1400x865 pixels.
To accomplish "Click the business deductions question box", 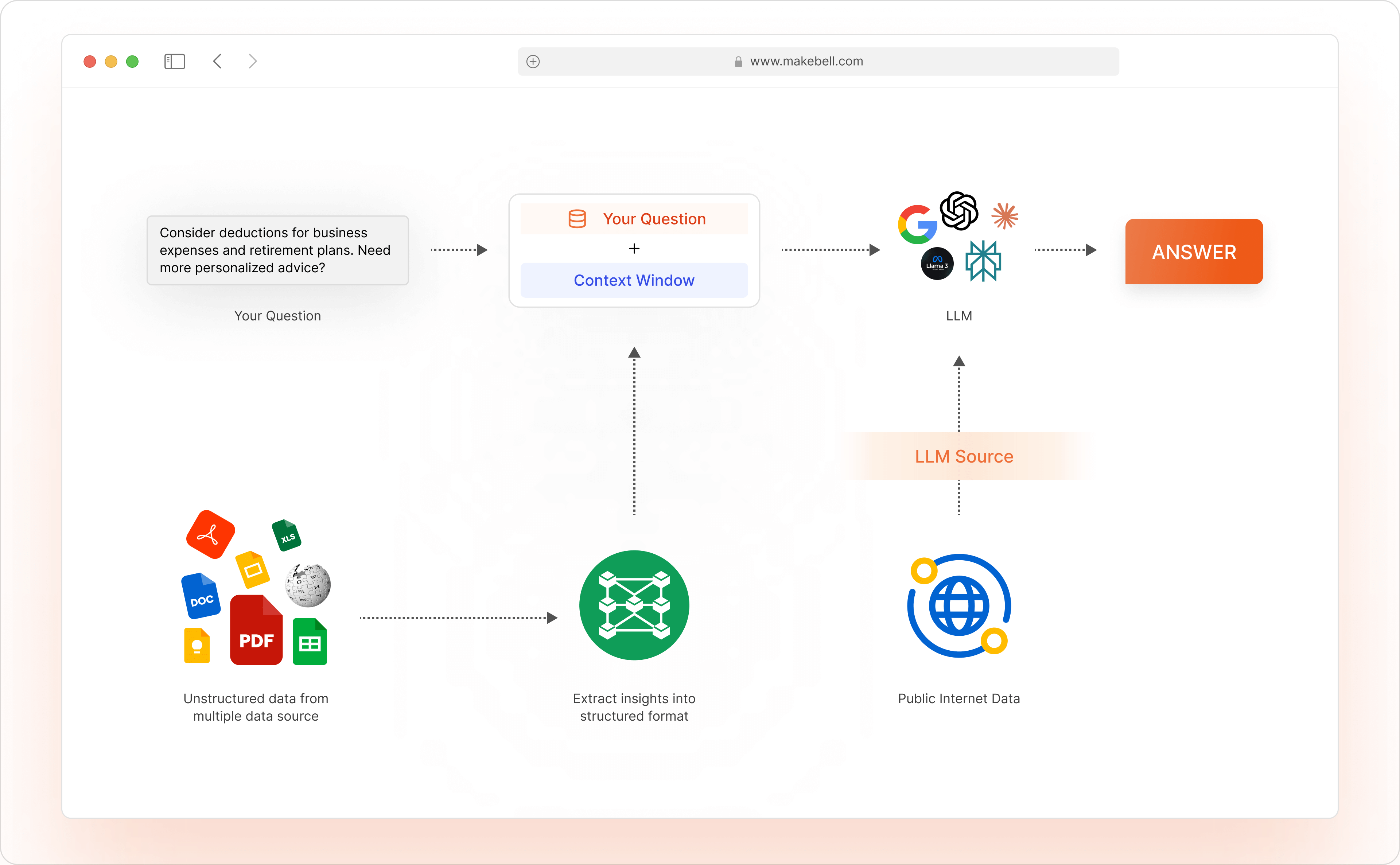I will pyautogui.click(x=277, y=250).
